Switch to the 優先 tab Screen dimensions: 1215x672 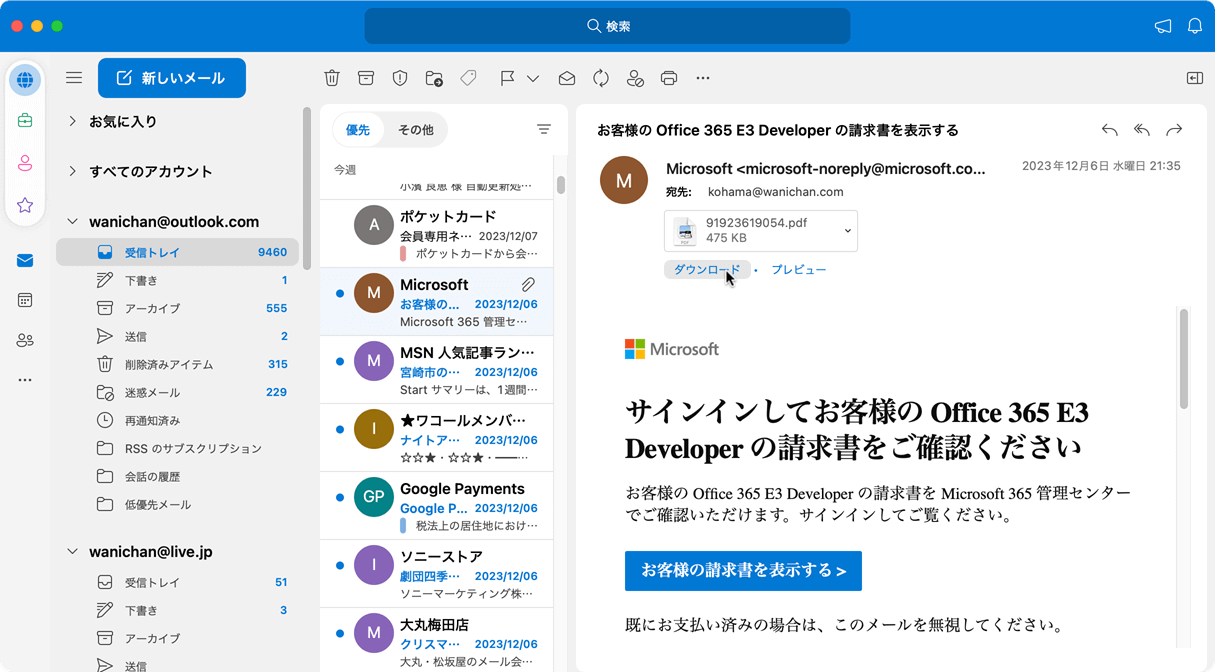[358, 130]
